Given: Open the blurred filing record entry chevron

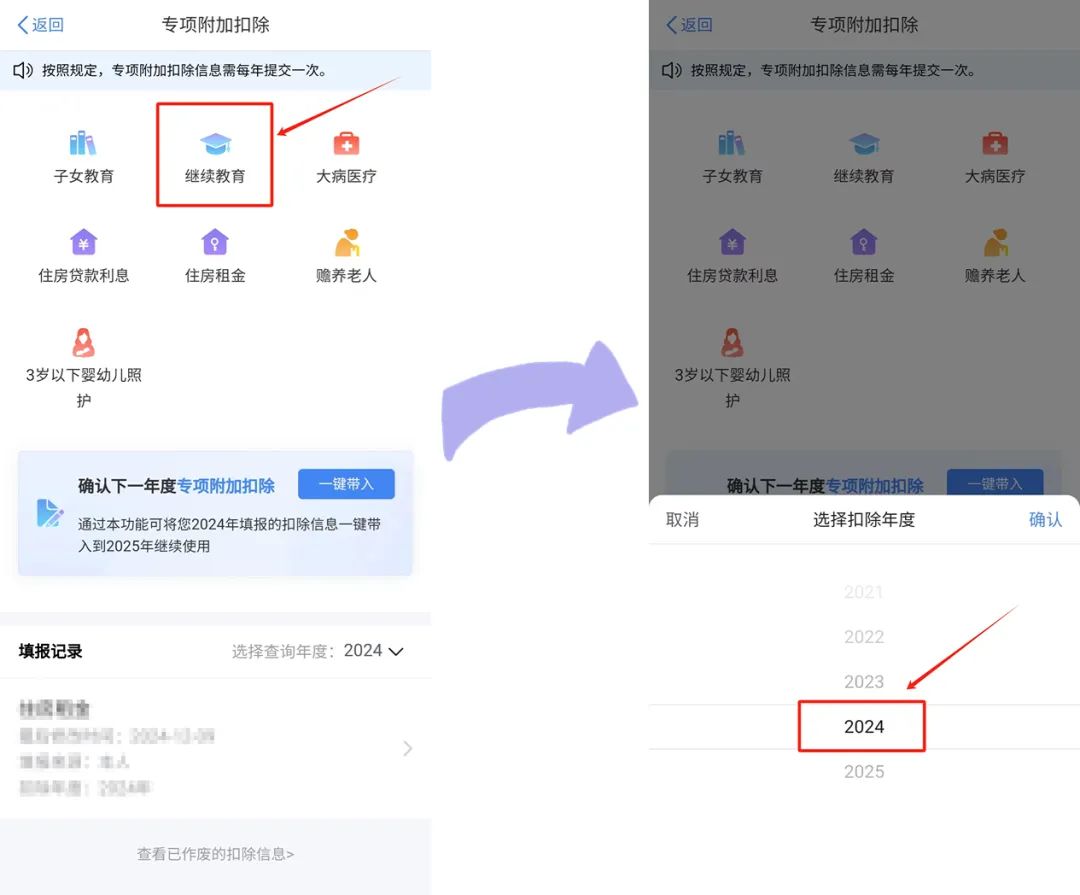Looking at the screenshot, I should click(x=407, y=748).
